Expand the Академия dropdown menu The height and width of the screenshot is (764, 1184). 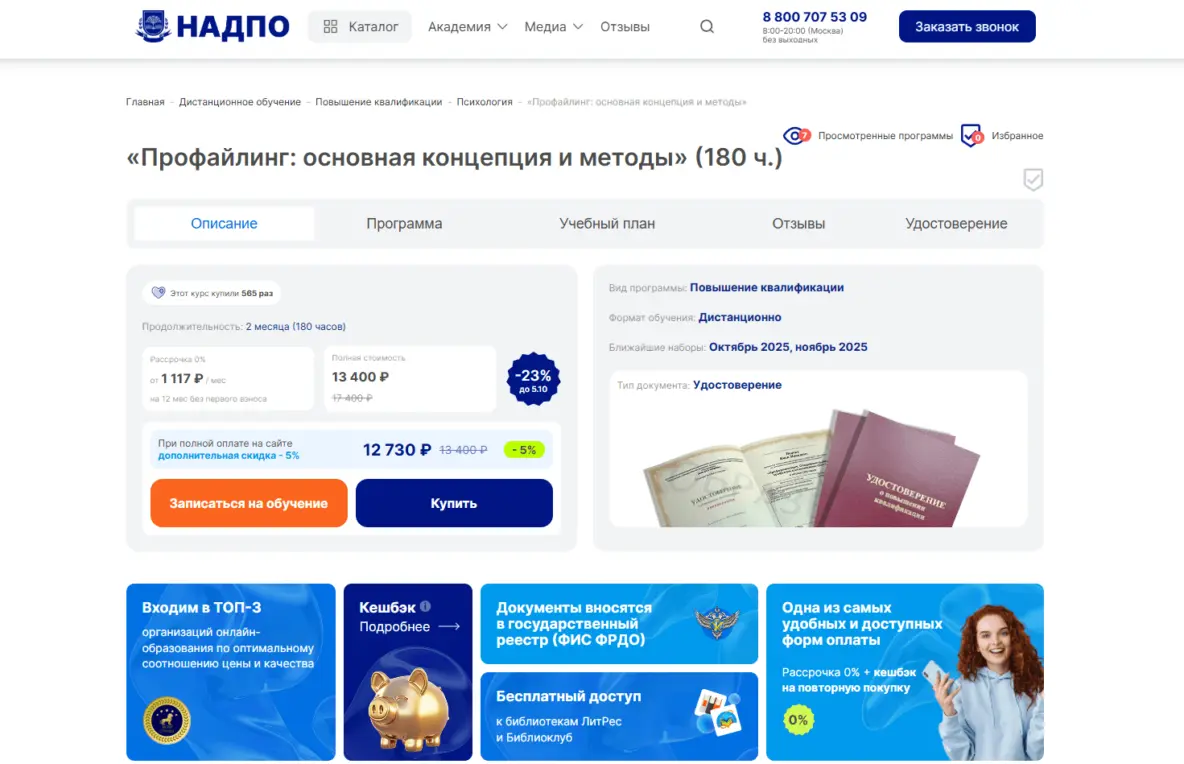[x=467, y=26]
